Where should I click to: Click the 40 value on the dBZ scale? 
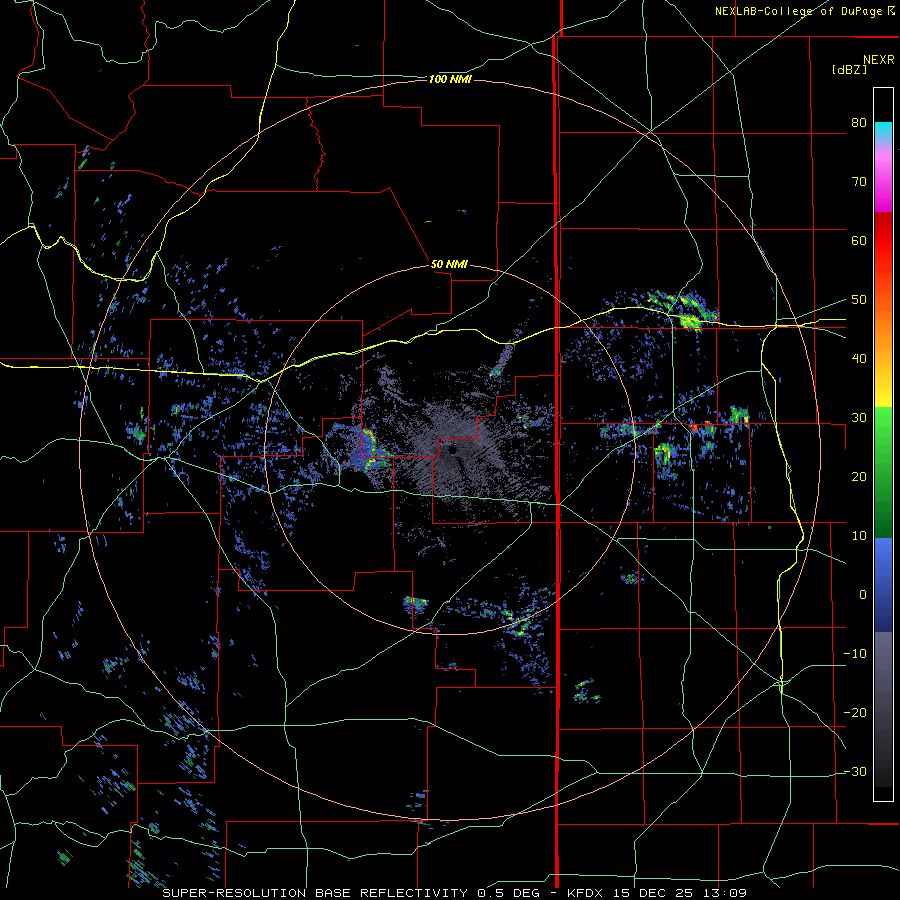pyautogui.click(x=859, y=359)
